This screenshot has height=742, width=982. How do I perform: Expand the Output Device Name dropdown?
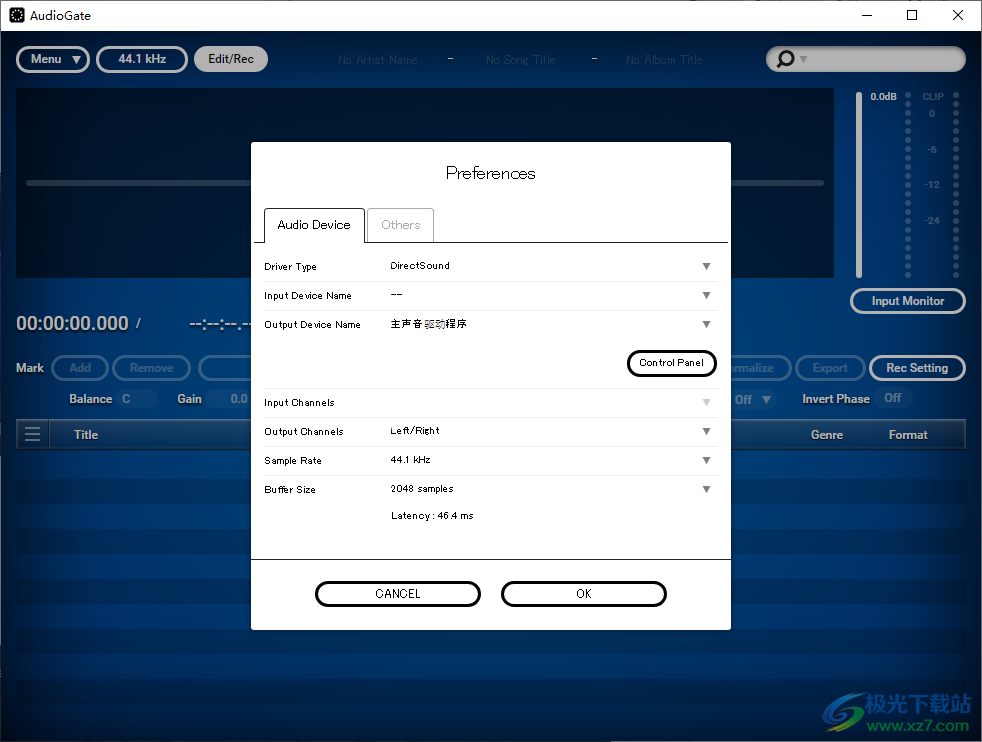click(706, 325)
